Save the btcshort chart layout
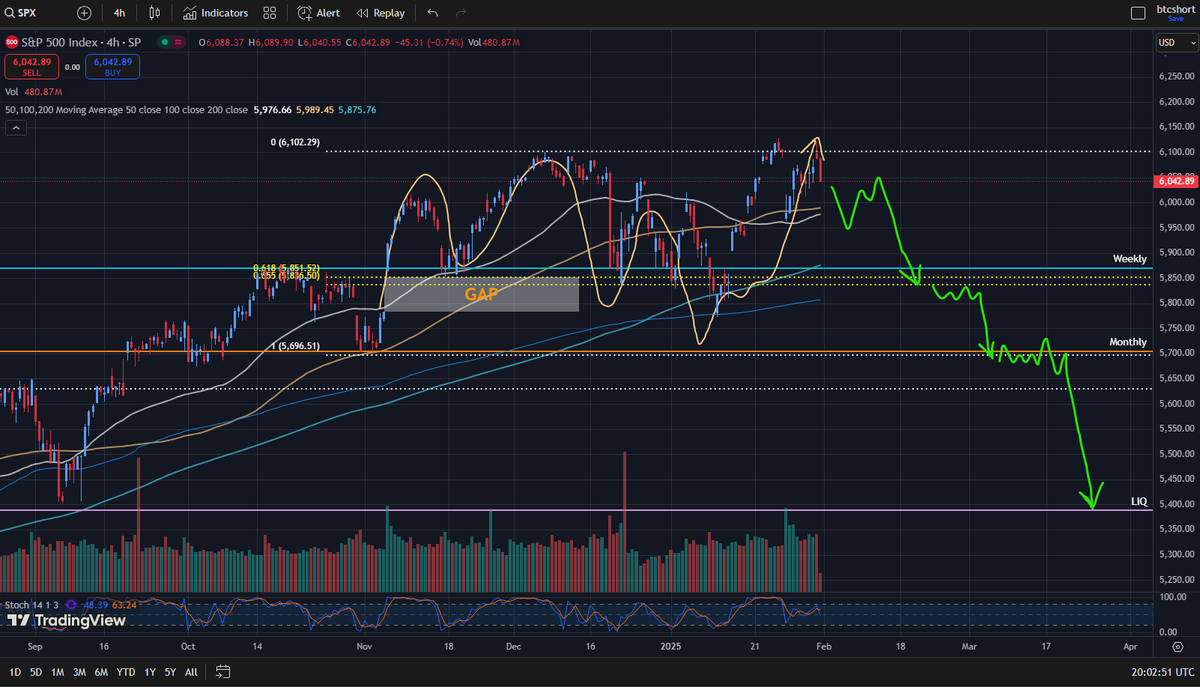The image size is (1200, 687). pyautogui.click(x=1175, y=18)
